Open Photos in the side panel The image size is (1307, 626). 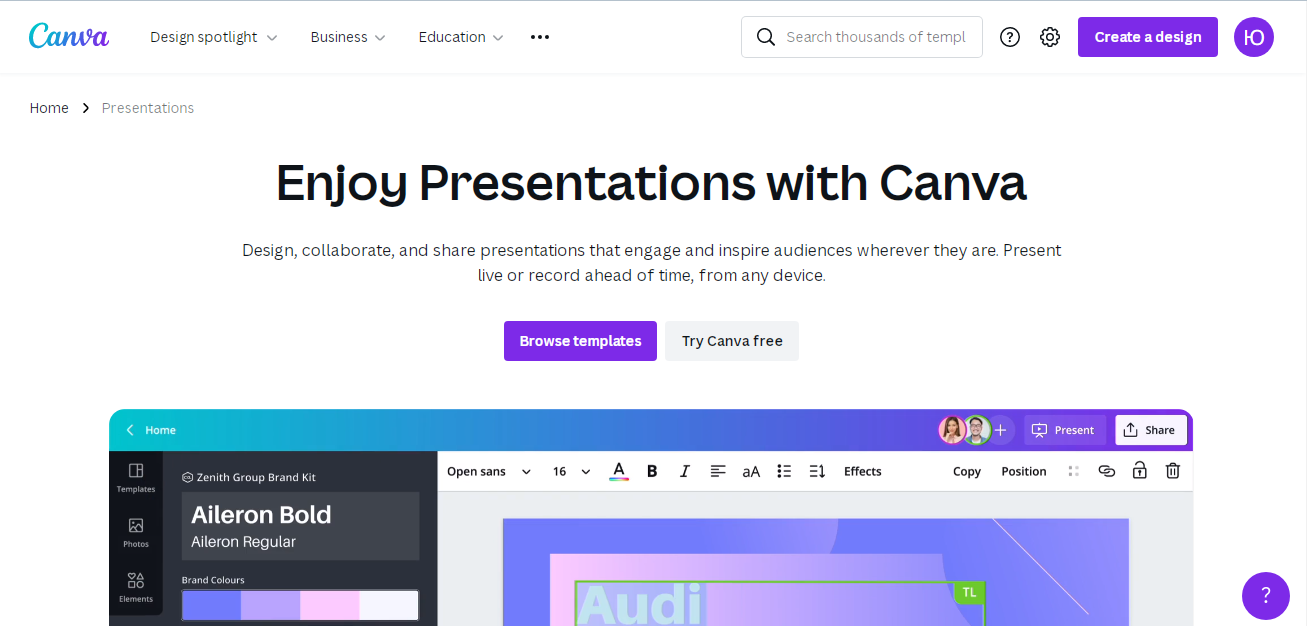tap(136, 532)
